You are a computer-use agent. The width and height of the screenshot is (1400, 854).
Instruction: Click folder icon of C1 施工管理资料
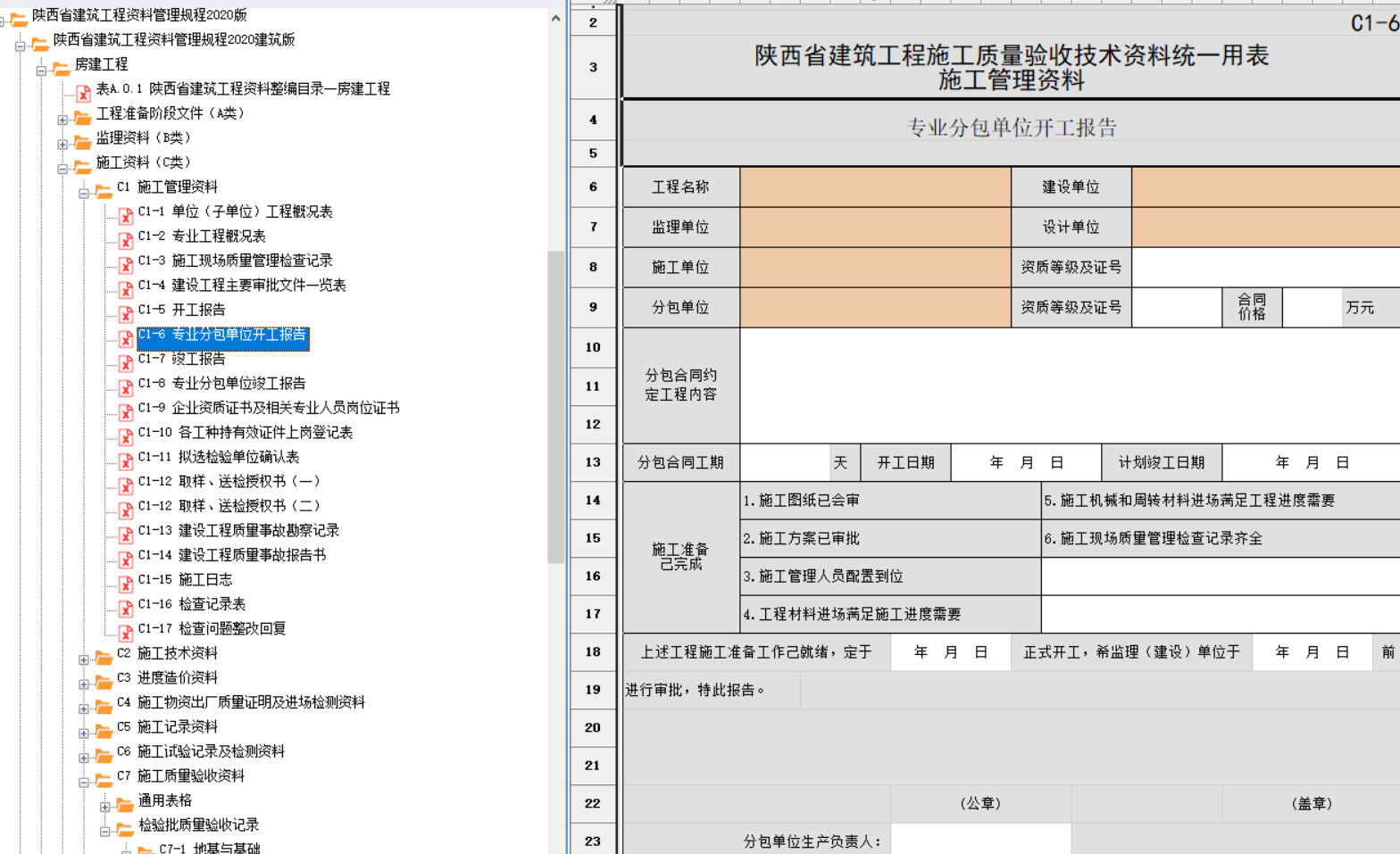104,190
